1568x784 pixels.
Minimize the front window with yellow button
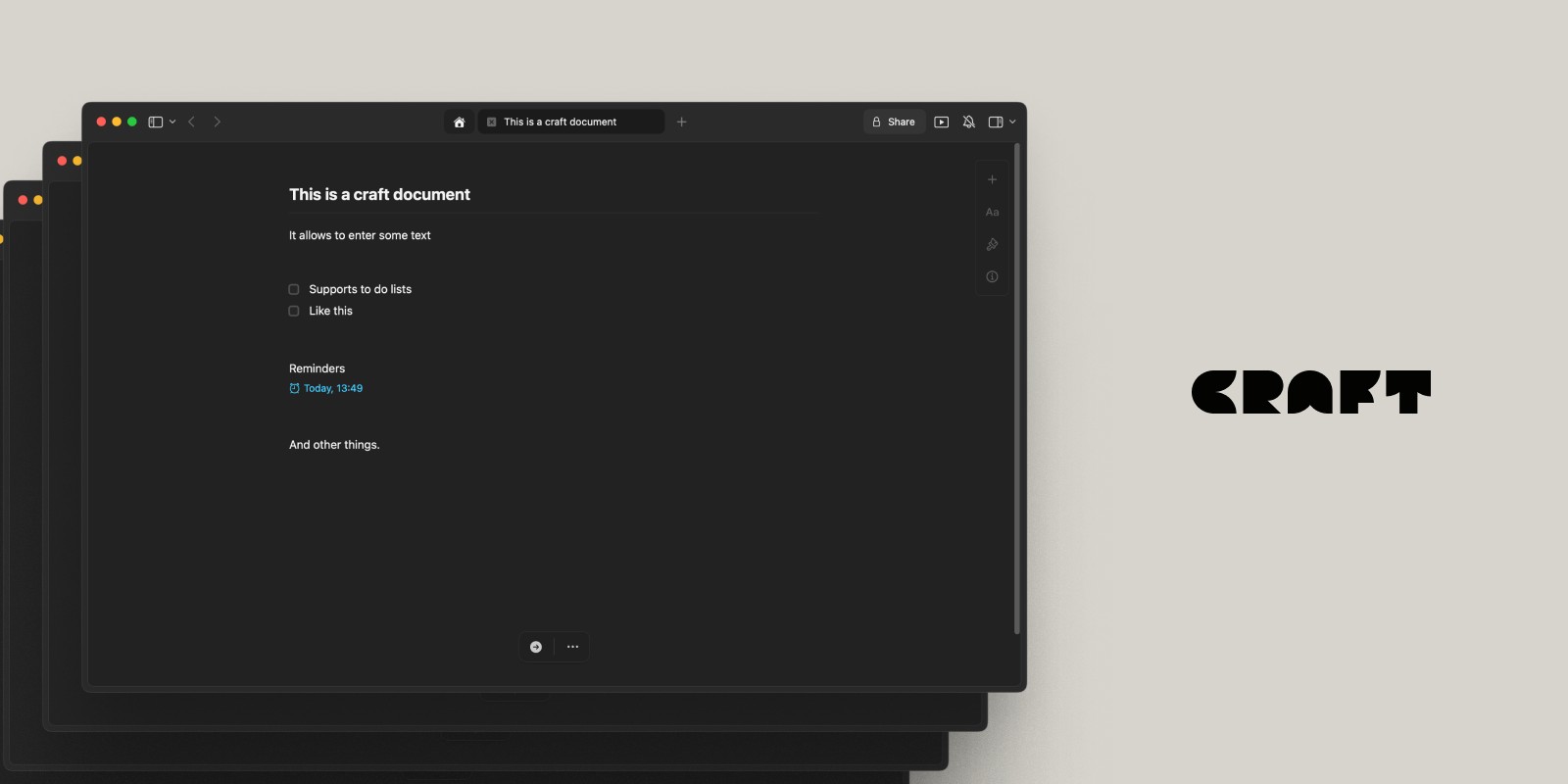click(x=117, y=122)
